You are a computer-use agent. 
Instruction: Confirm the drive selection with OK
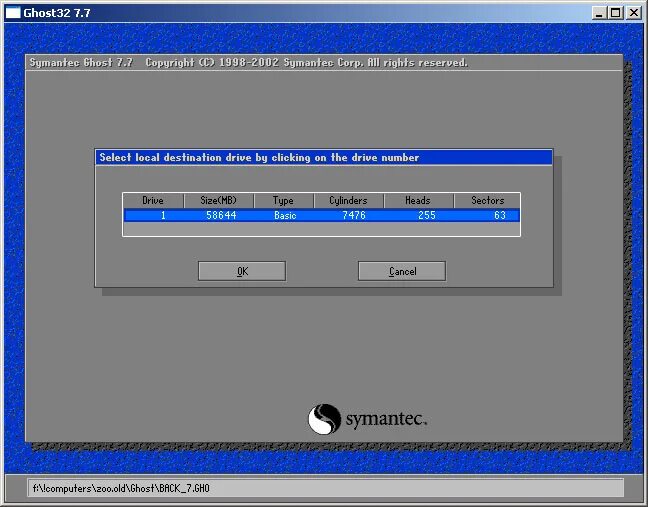[242, 271]
